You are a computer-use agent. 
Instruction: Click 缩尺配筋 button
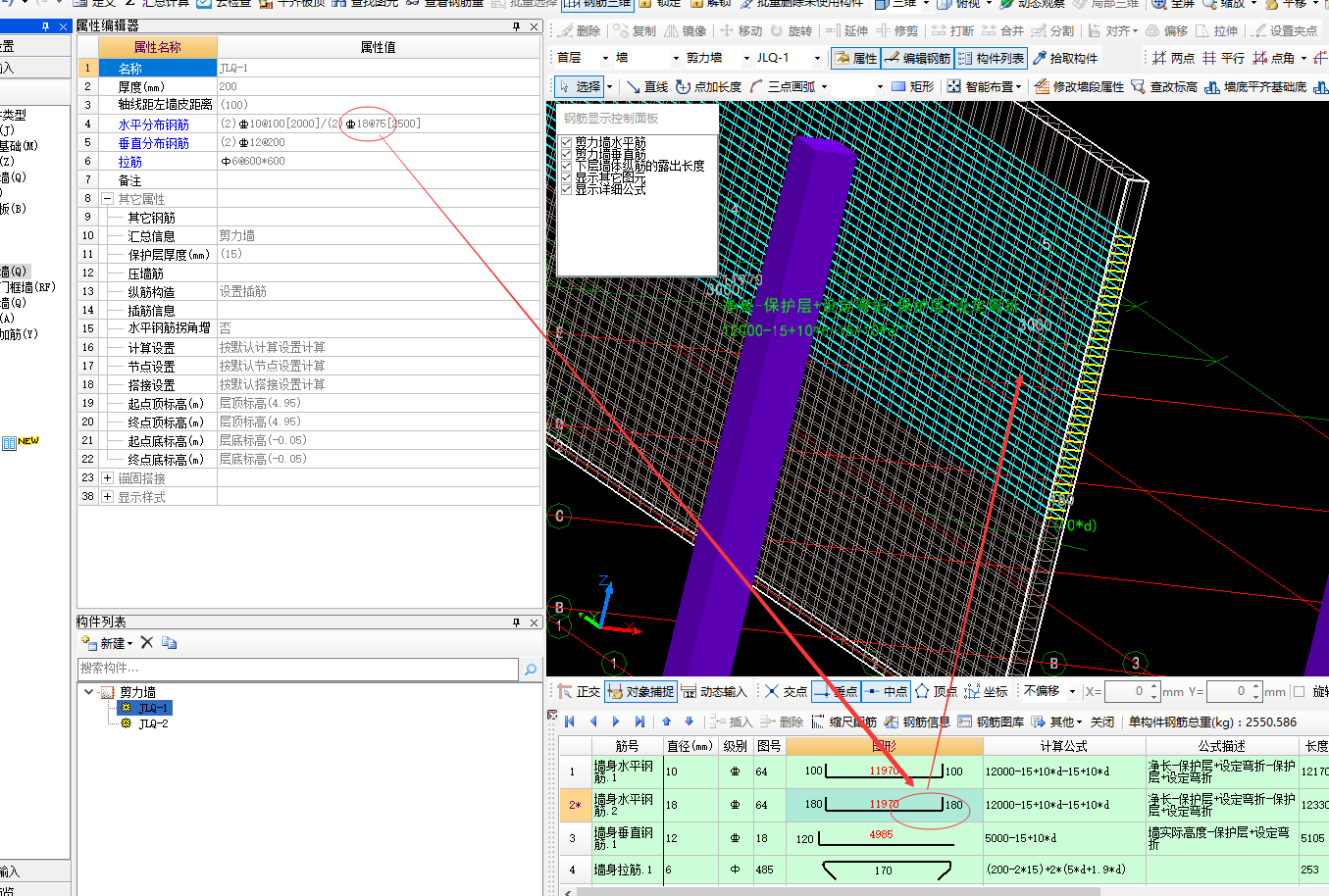click(x=844, y=722)
